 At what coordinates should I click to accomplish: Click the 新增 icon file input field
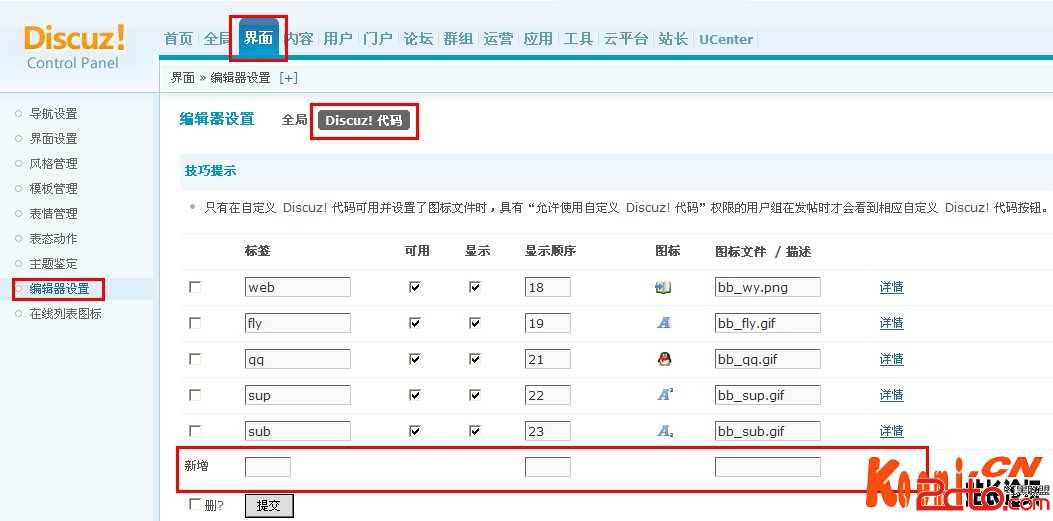pos(768,467)
